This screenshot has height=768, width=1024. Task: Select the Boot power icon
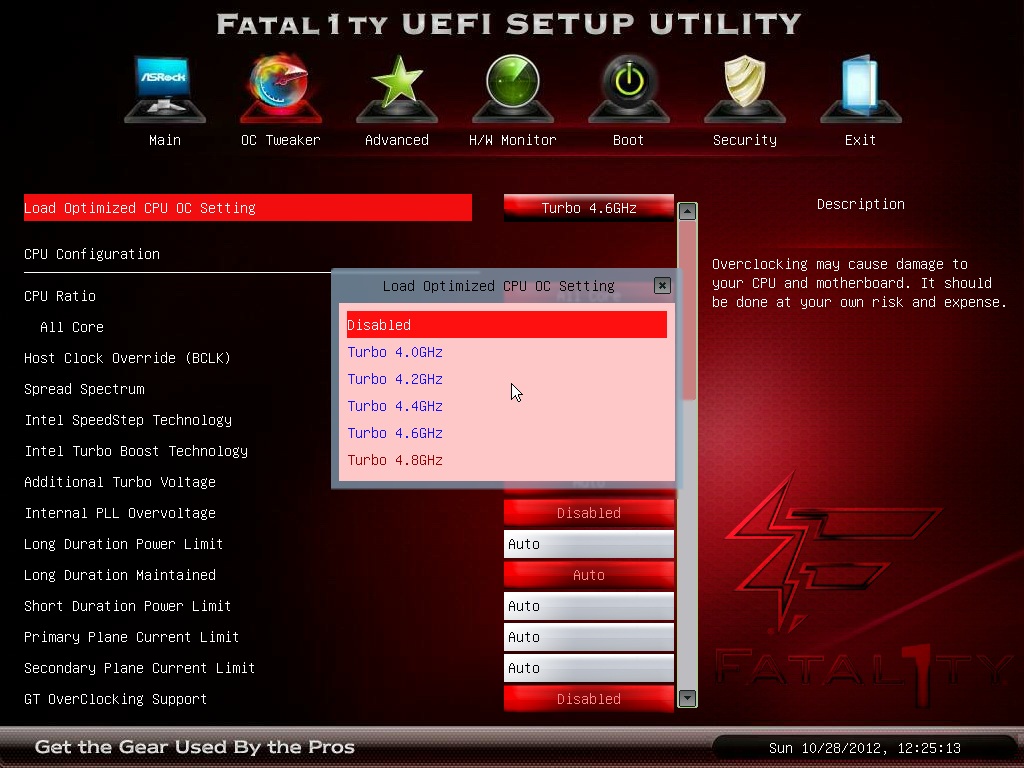(628, 89)
